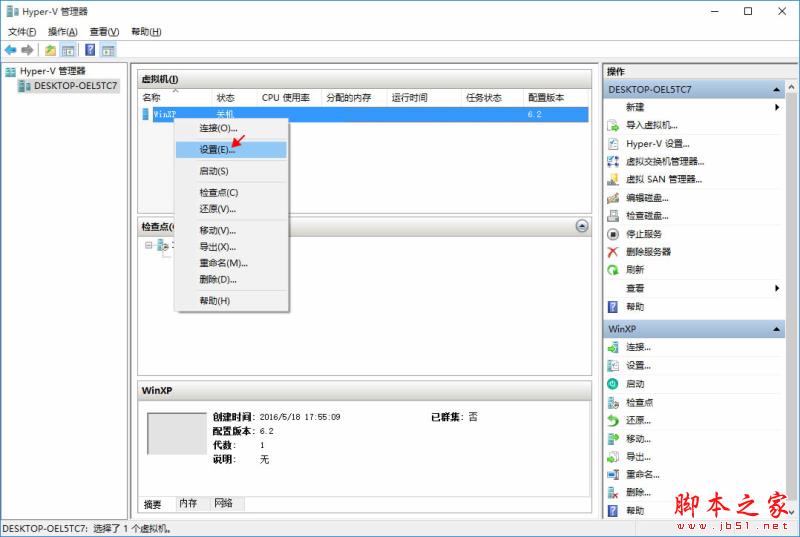Viewport: 800px width, 537px height.
Task: Sort by 状态 column header
Action: coord(234,98)
